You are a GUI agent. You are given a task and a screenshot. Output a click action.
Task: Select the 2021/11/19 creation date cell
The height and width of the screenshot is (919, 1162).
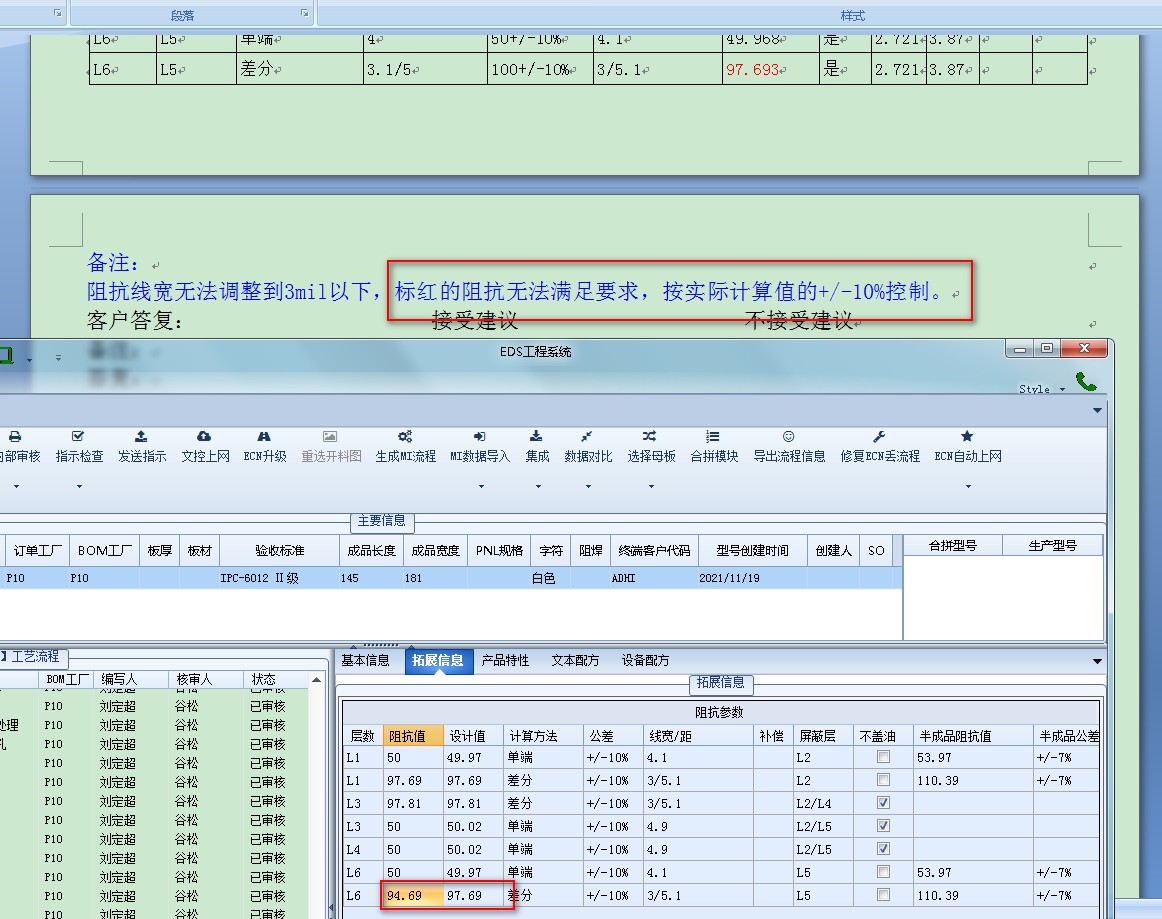752,578
